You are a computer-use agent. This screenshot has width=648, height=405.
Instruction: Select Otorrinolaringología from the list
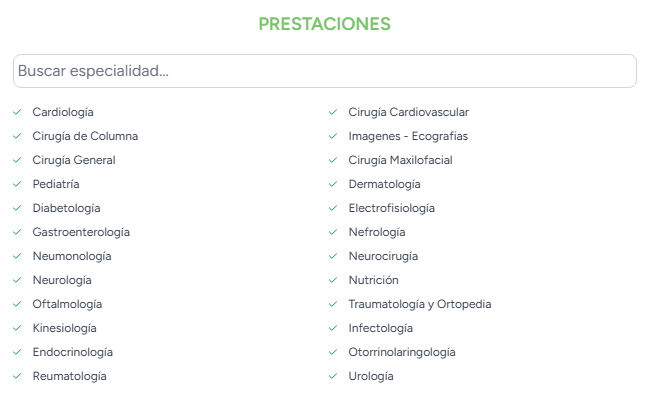402,352
